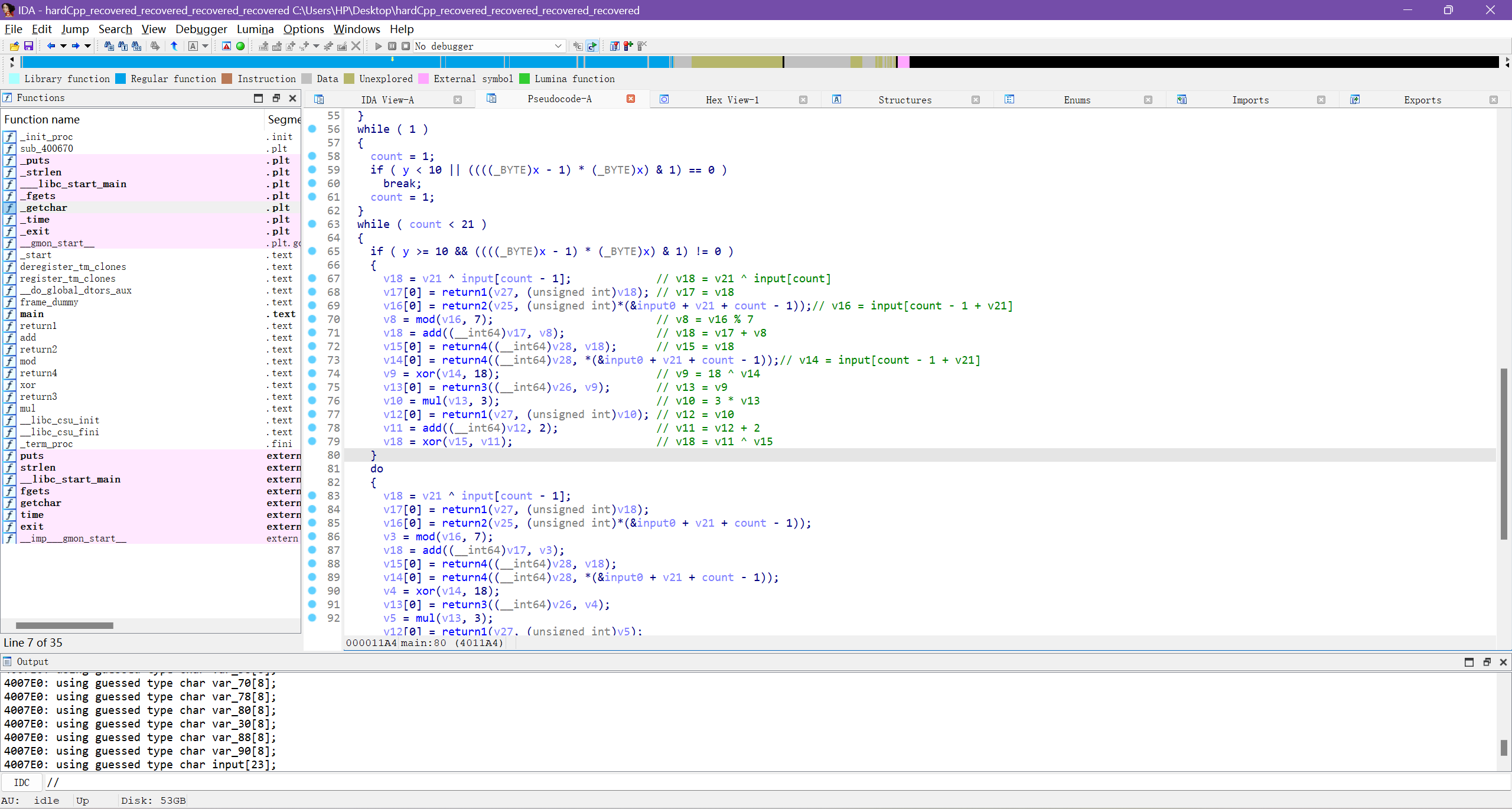Click the Open file toolbar icon
This screenshot has width=1512, height=809.
click(x=14, y=46)
